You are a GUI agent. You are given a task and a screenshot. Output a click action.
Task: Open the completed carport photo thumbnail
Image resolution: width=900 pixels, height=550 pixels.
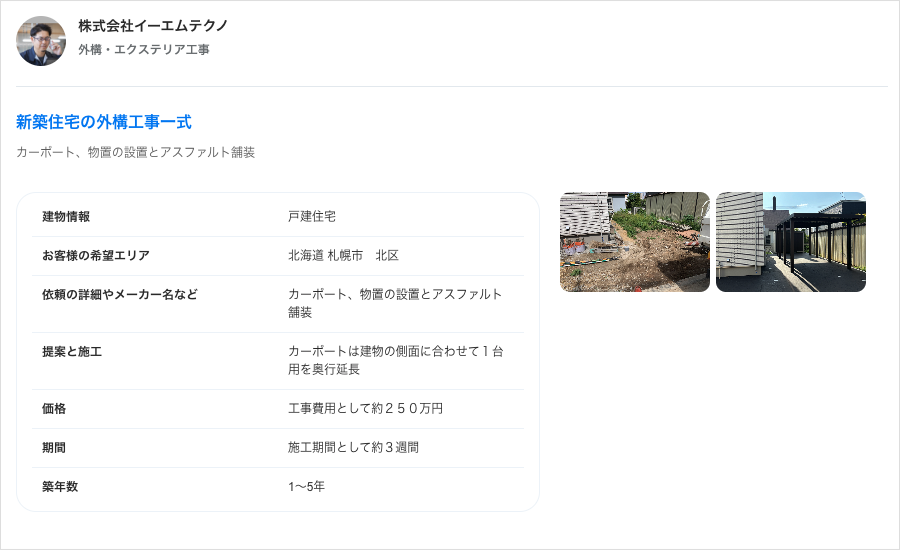pyautogui.click(x=790, y=242)
